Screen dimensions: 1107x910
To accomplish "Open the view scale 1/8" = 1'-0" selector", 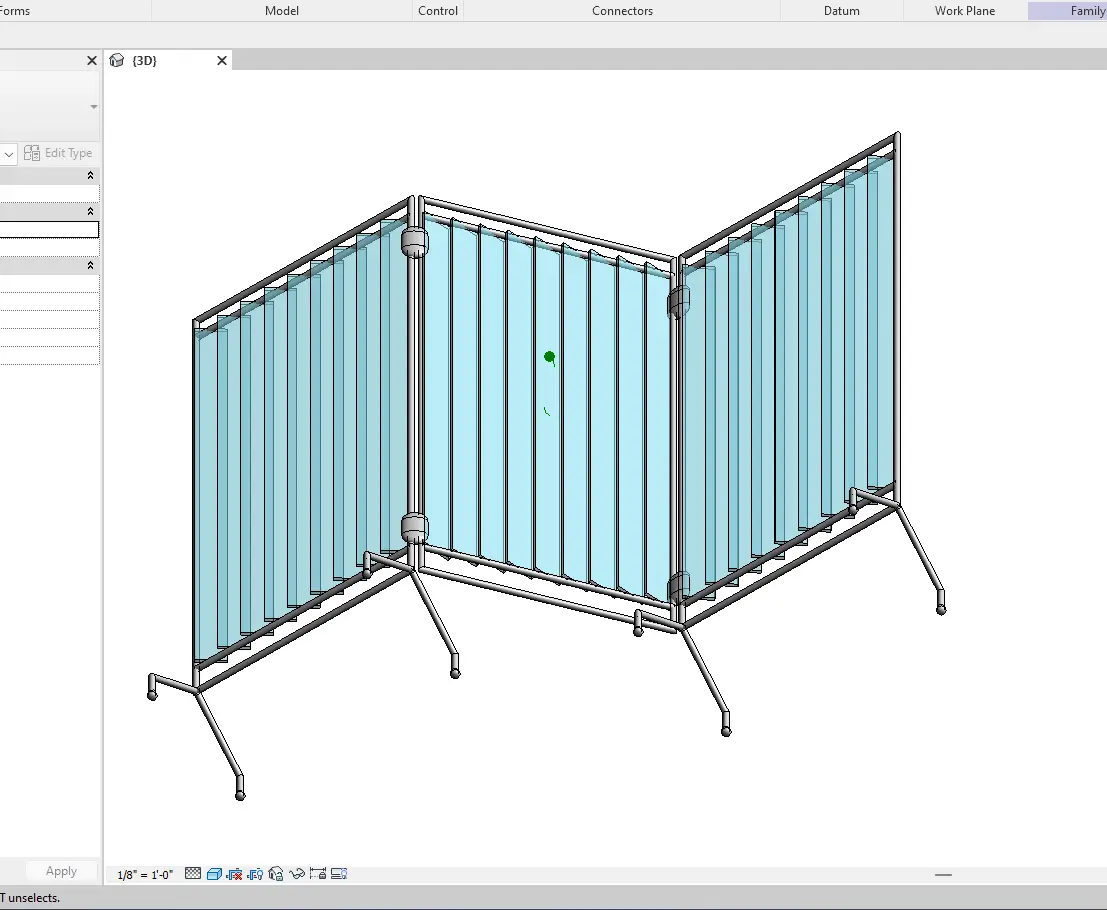I will click(145, 874).
